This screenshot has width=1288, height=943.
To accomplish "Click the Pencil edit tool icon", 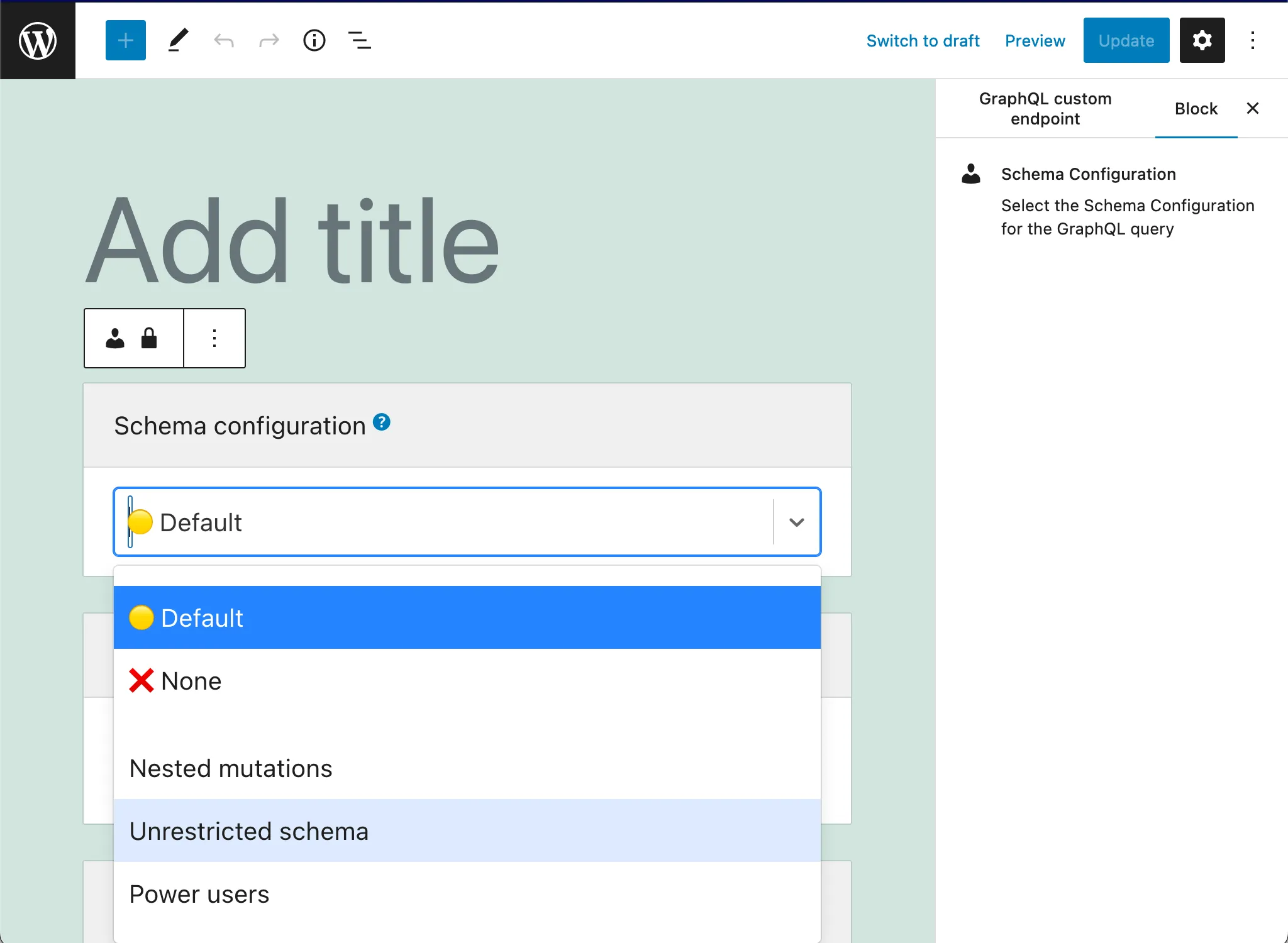I will (177, 40).
